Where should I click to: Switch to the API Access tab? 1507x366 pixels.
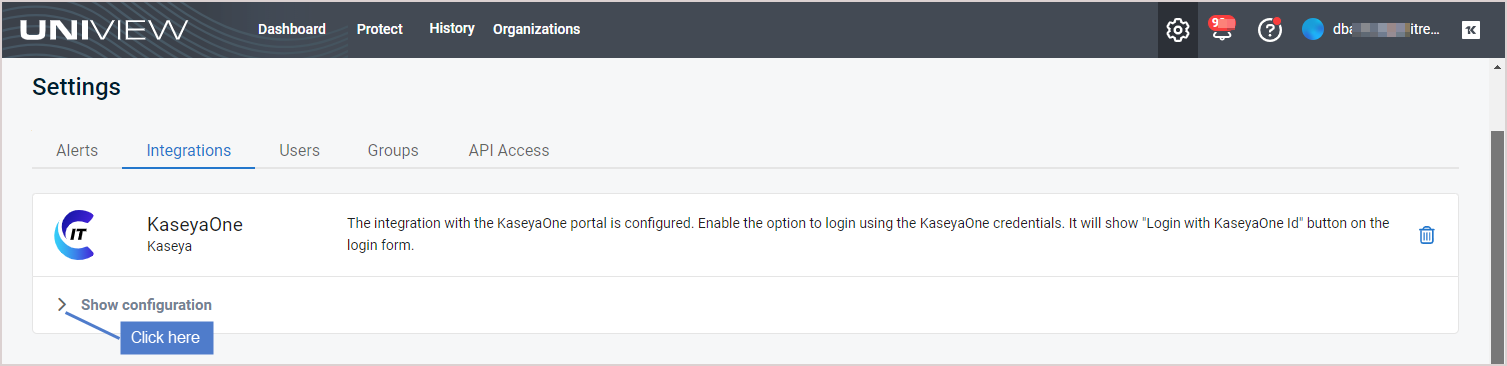coord(509,150)
